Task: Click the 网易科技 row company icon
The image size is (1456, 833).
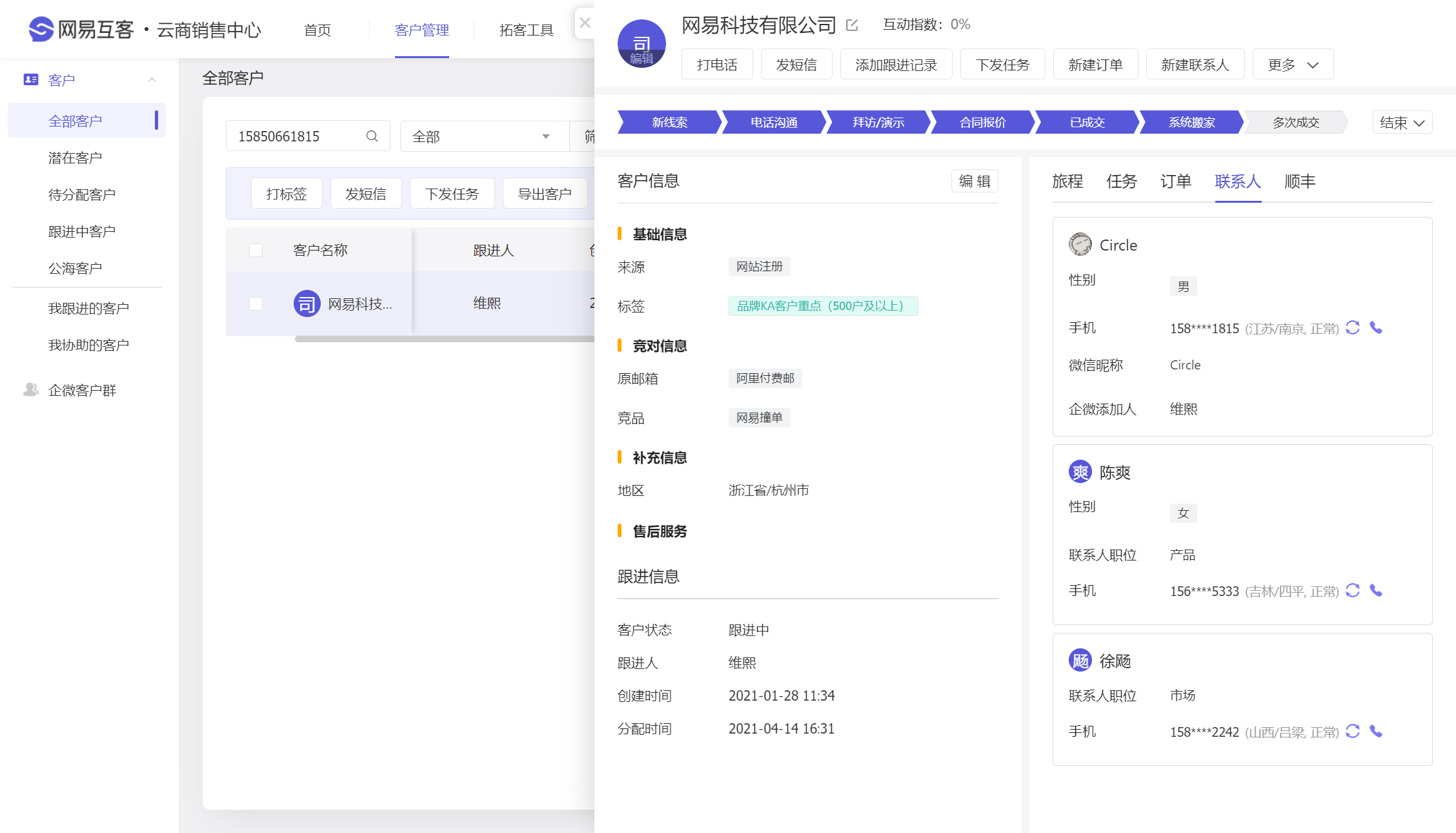Action: [307, 303]
